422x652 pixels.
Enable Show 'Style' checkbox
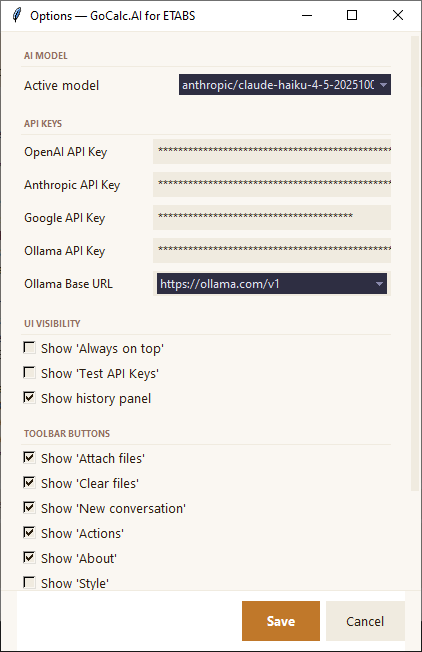coord(30,583)
